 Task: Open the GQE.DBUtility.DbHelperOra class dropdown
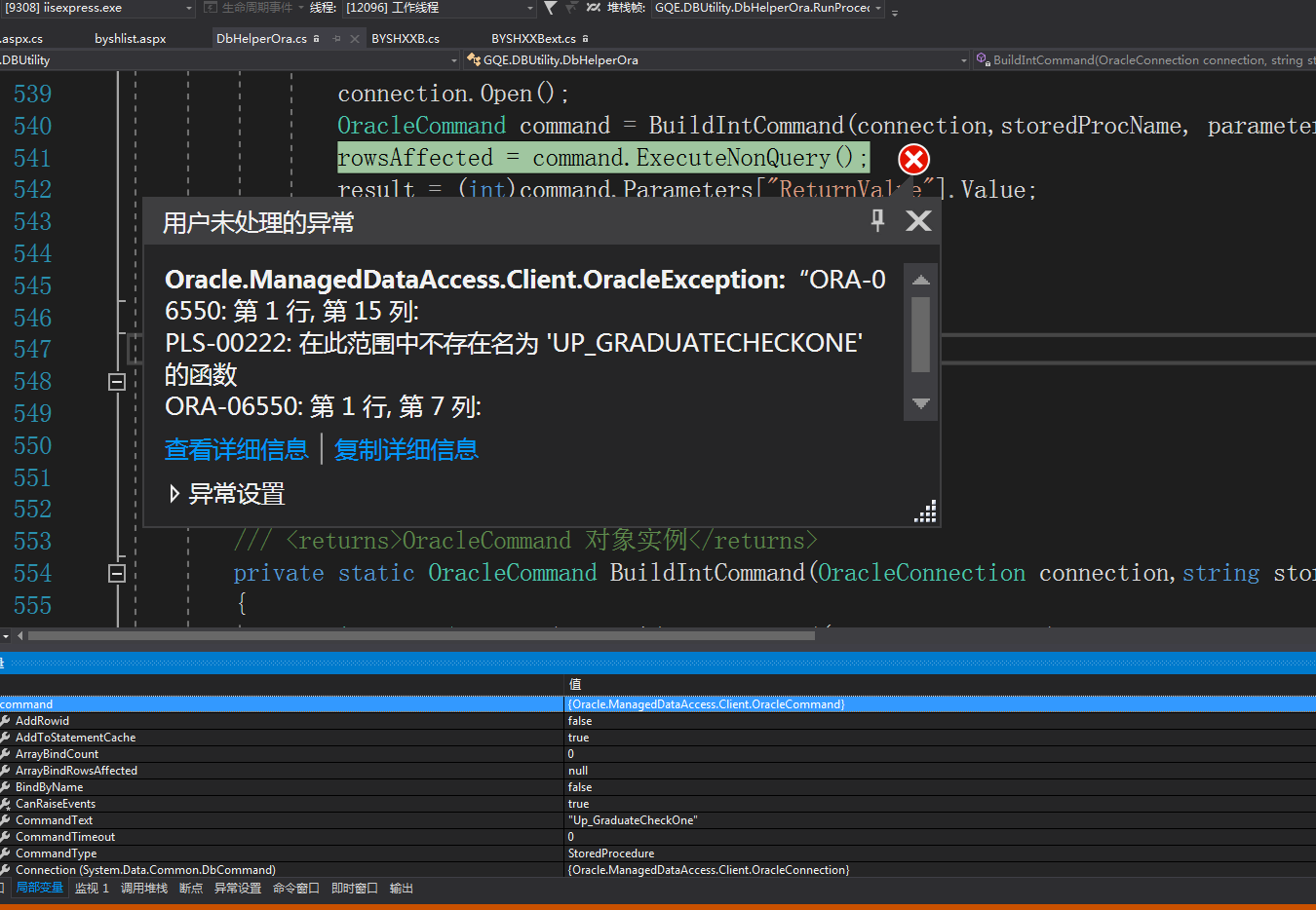coord(964,60)
